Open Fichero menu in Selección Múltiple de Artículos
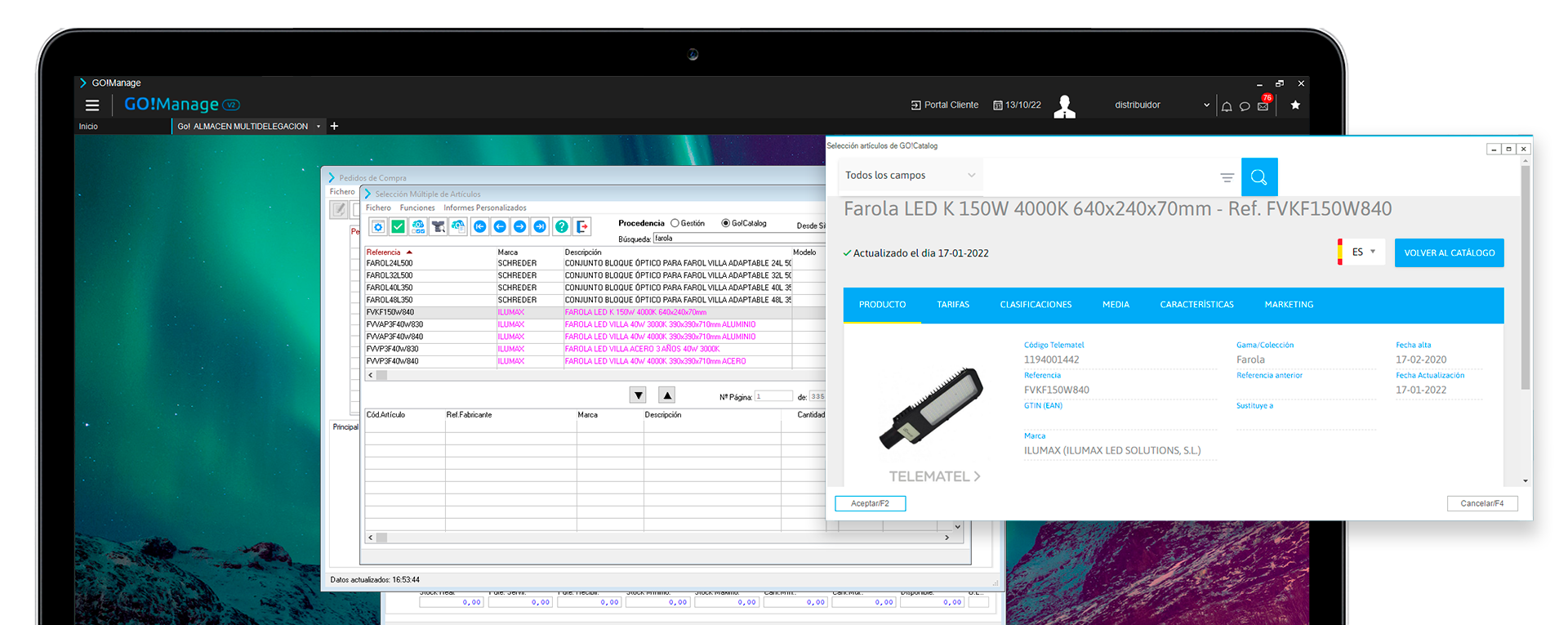This screenshot has height=625, width=1568. 378,208
